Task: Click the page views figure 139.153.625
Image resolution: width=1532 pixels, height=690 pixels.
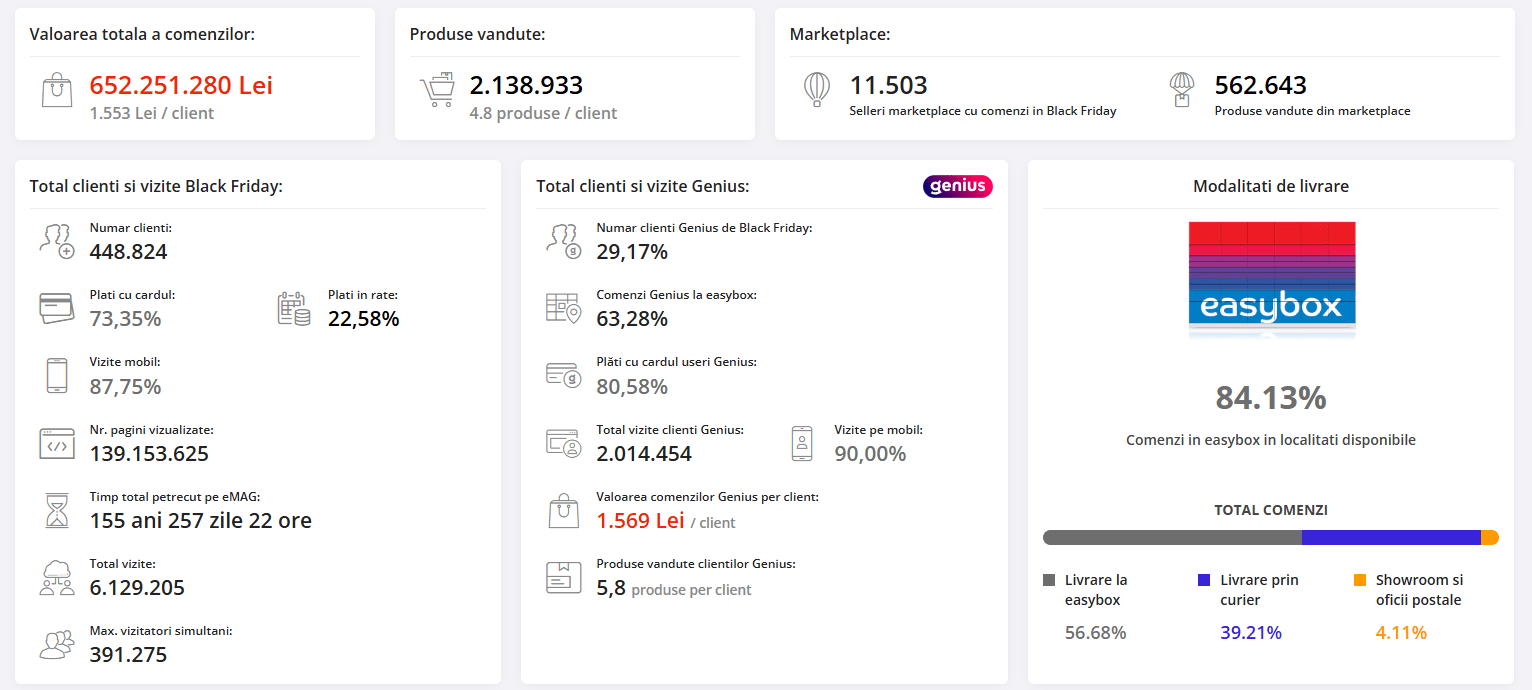Action: tap(150, 454)
